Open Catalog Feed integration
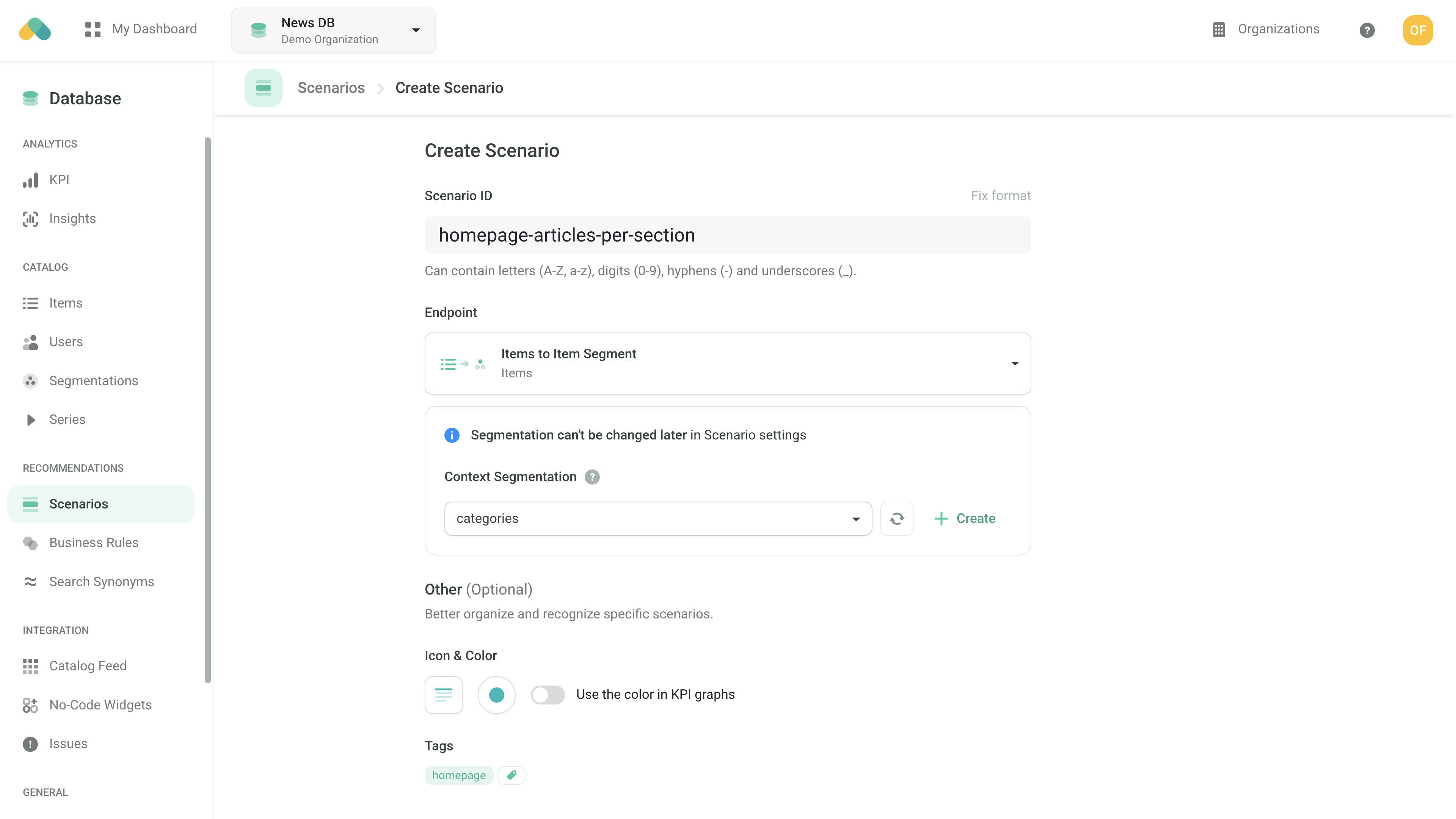The height and width of the screenshot is (819, 1456). tap(100, 666)
